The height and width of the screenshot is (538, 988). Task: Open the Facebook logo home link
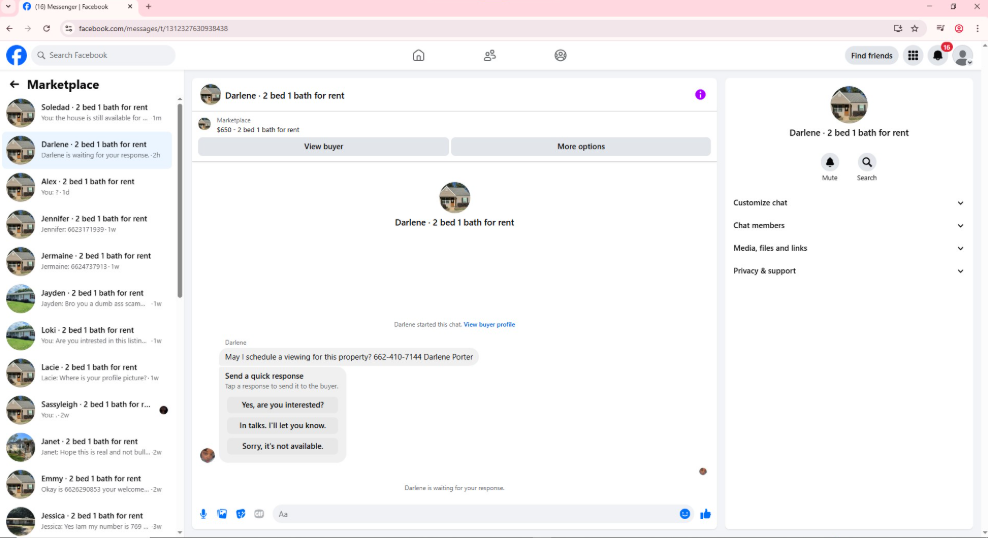tap(16, 55)
